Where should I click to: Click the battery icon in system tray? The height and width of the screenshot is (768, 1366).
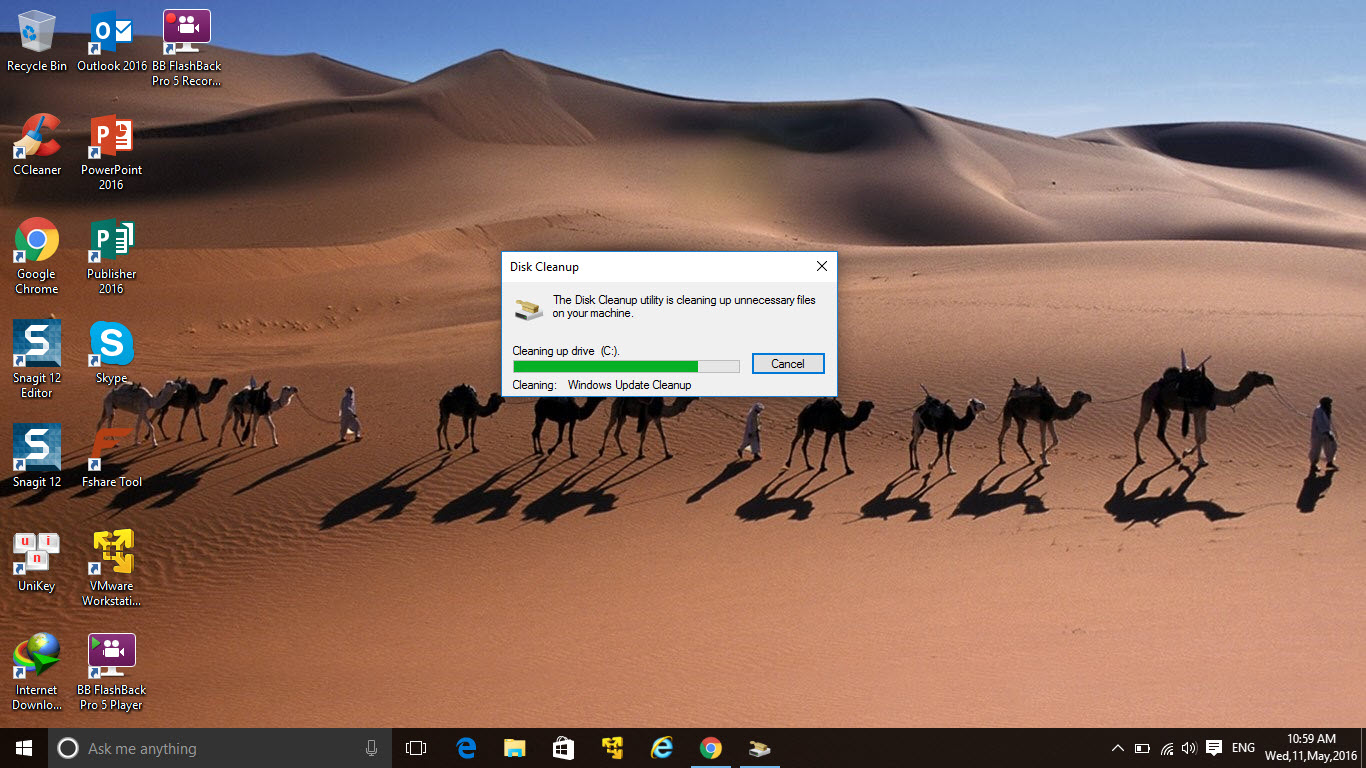pos(1142,748)
